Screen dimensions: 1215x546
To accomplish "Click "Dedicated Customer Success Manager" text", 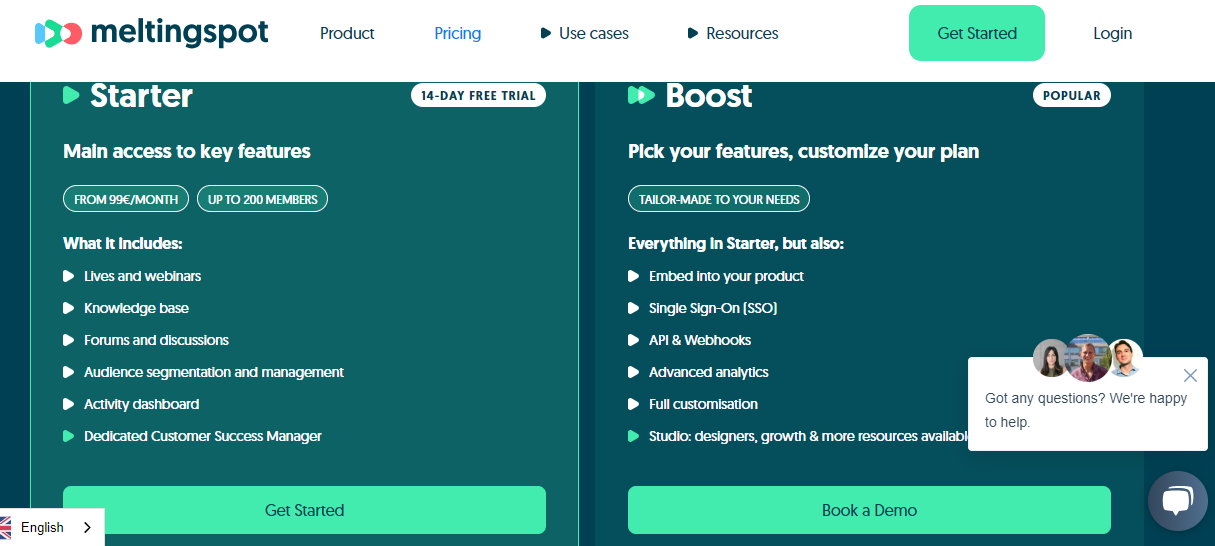I will [x=203, y=436].
